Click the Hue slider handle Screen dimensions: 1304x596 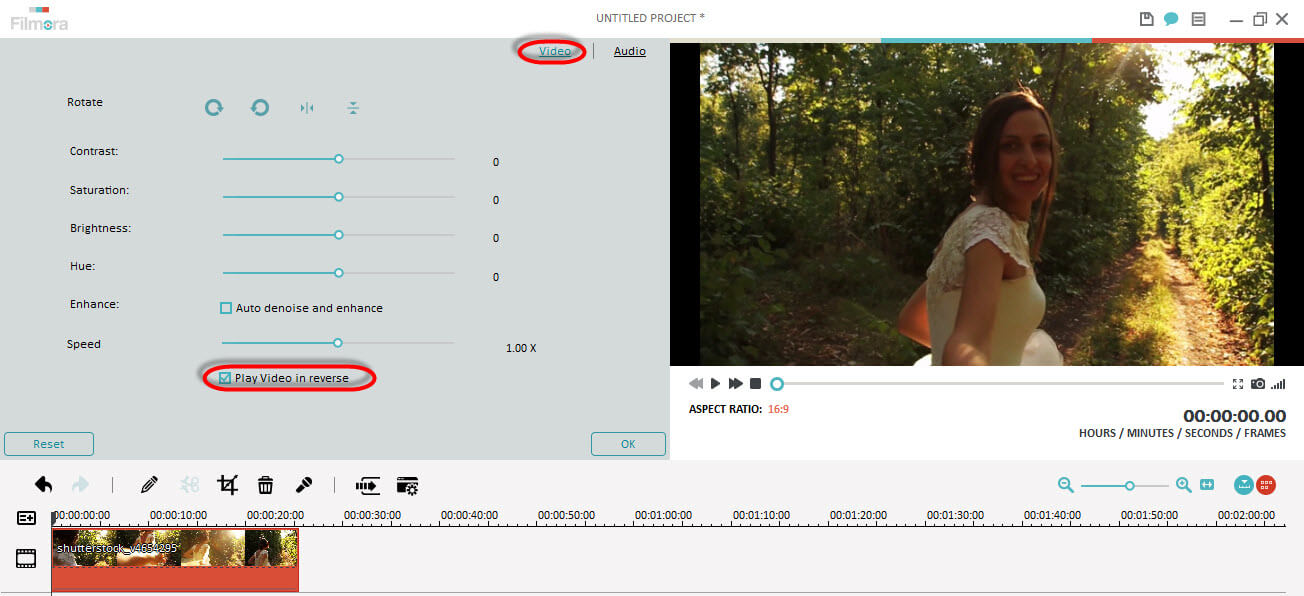pos(338,272)
